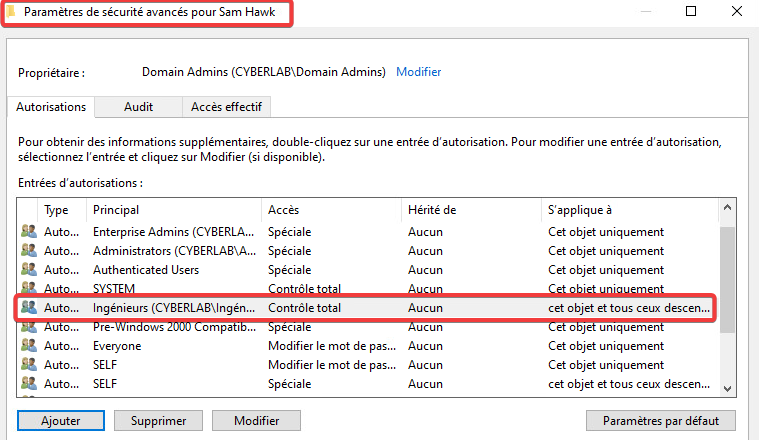Click Paramètres par défaut button
The image size is (759, 440).
(x=660, y=421)
